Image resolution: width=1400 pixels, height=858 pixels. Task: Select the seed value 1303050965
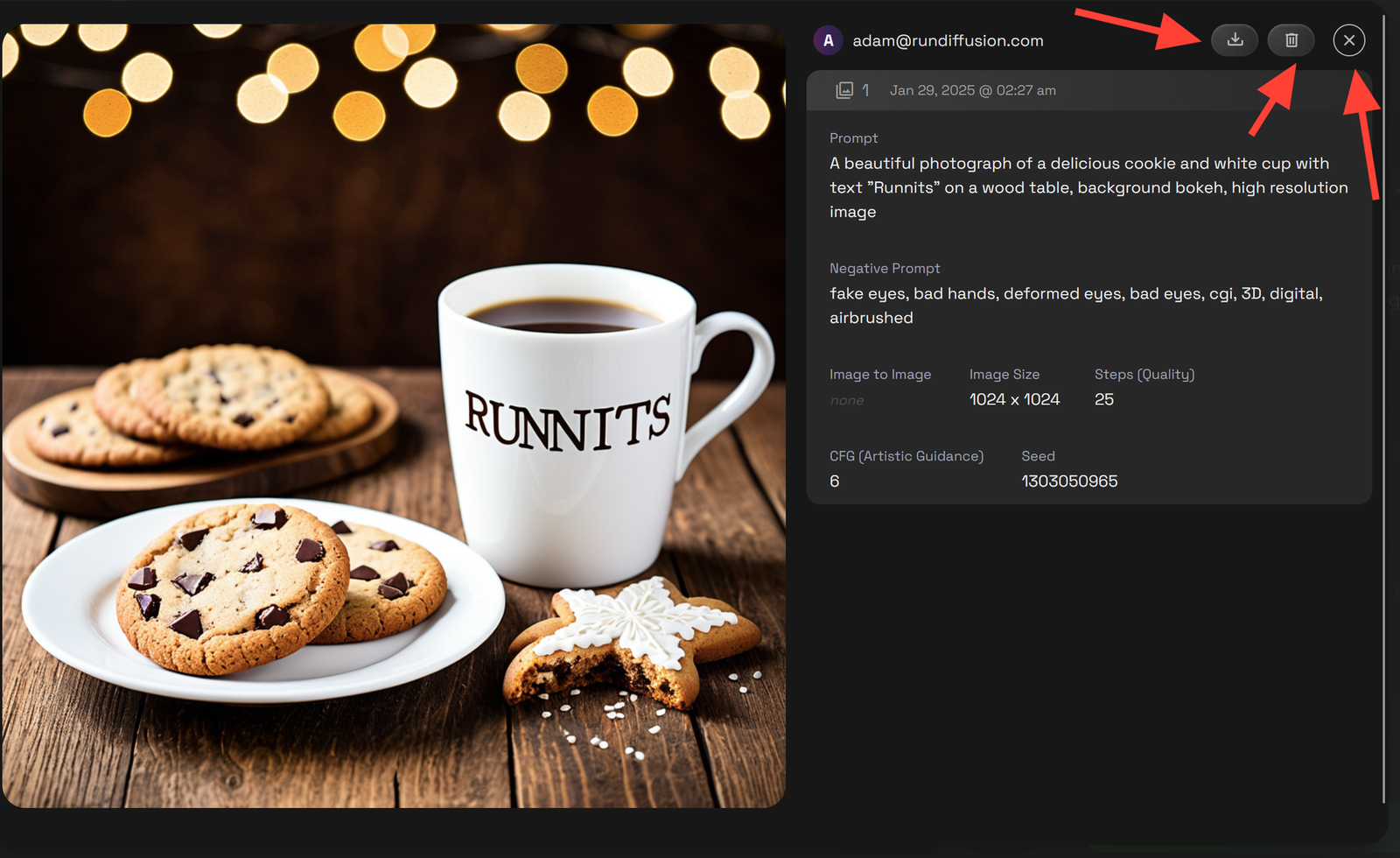click(x=1069, y=481)
